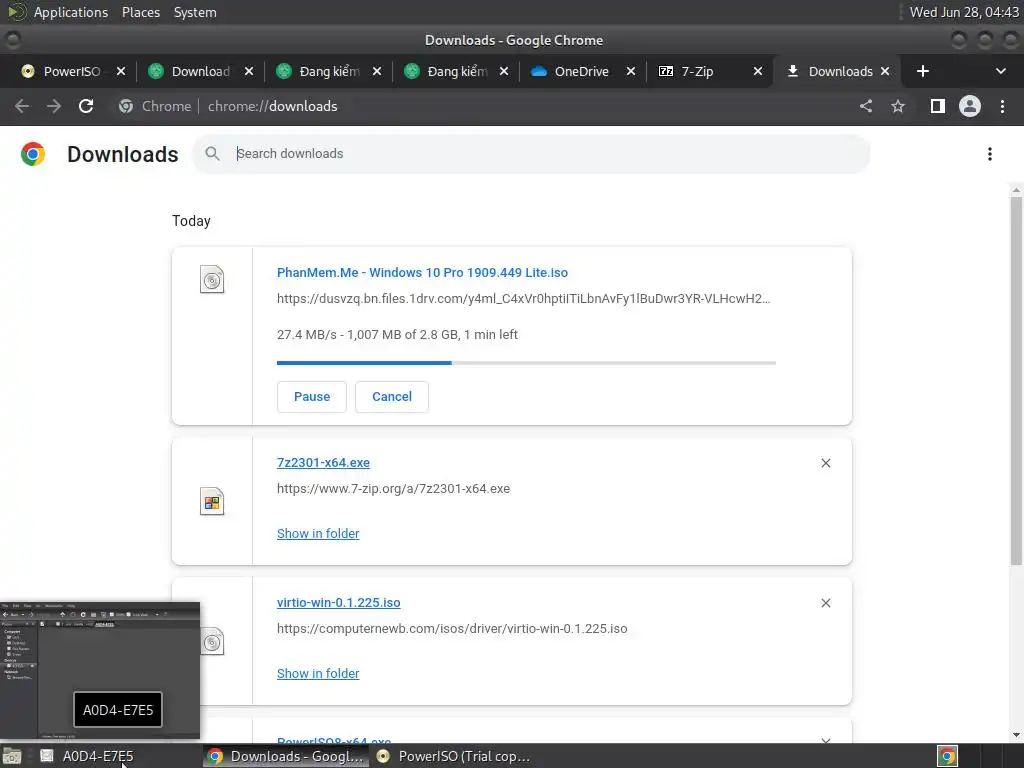Remove 7z2301-x64.exe from the list

[x=826, y=463]
